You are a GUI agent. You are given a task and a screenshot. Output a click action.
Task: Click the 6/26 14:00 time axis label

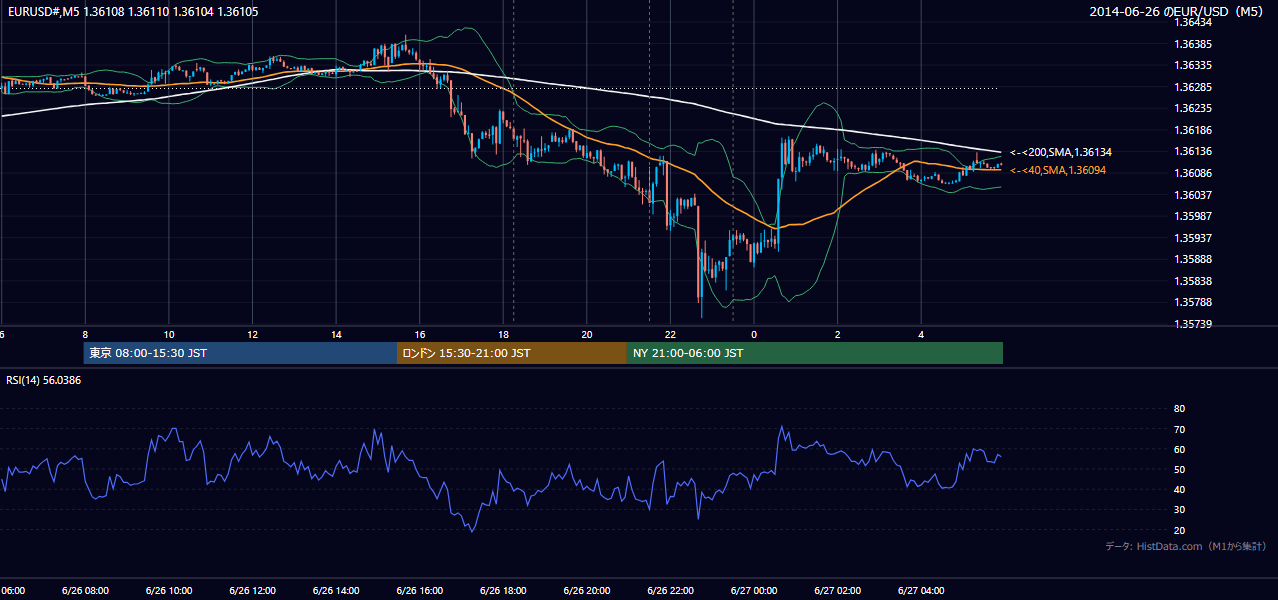point(336,591)
